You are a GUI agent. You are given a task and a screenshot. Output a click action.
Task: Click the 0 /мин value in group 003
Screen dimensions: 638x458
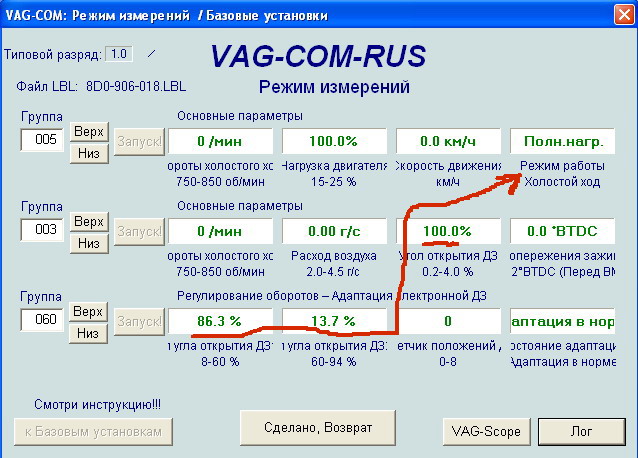(220, 231)
